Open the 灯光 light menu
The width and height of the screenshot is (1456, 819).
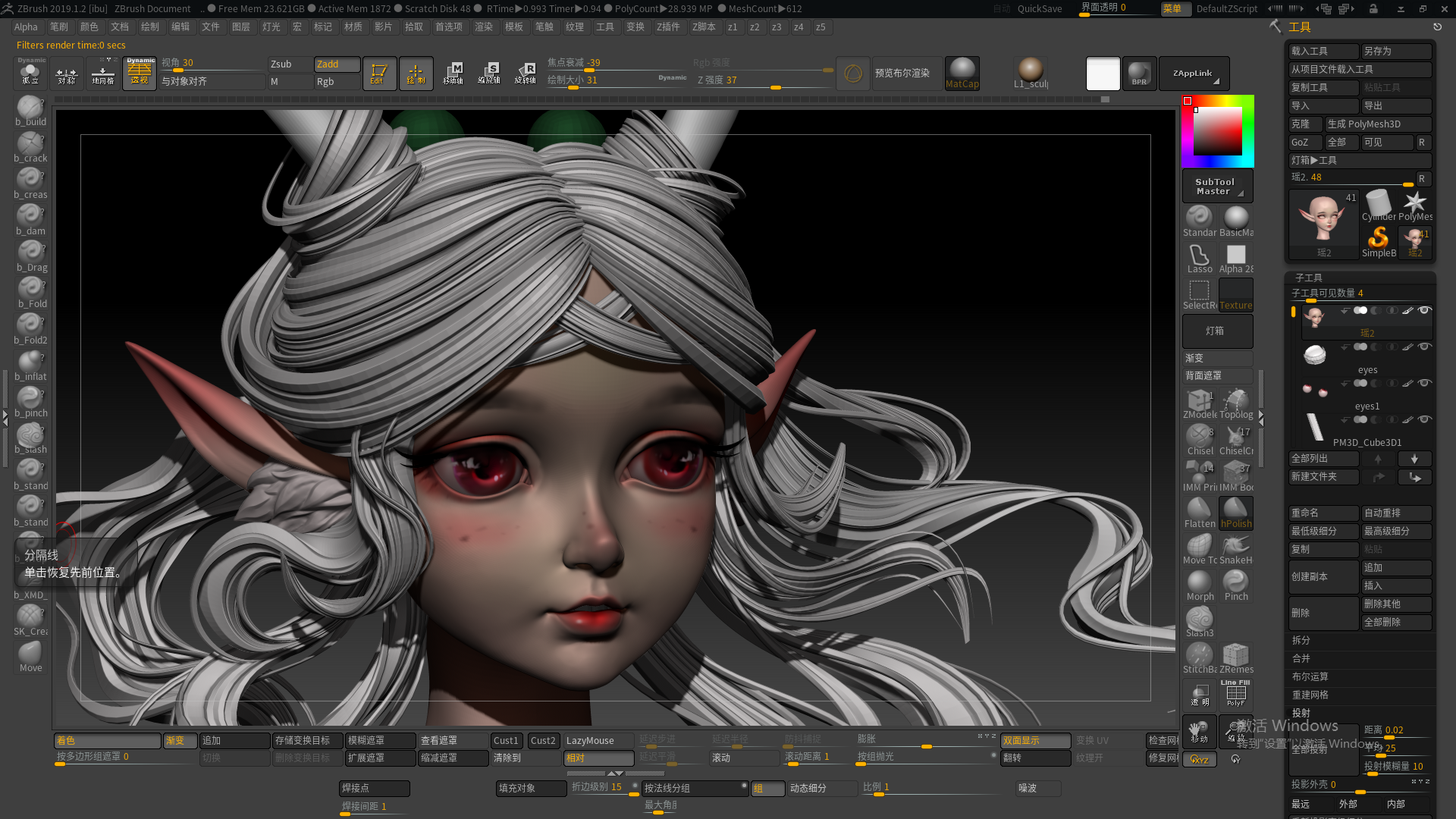pyautogui.click(x=271, y=27)
